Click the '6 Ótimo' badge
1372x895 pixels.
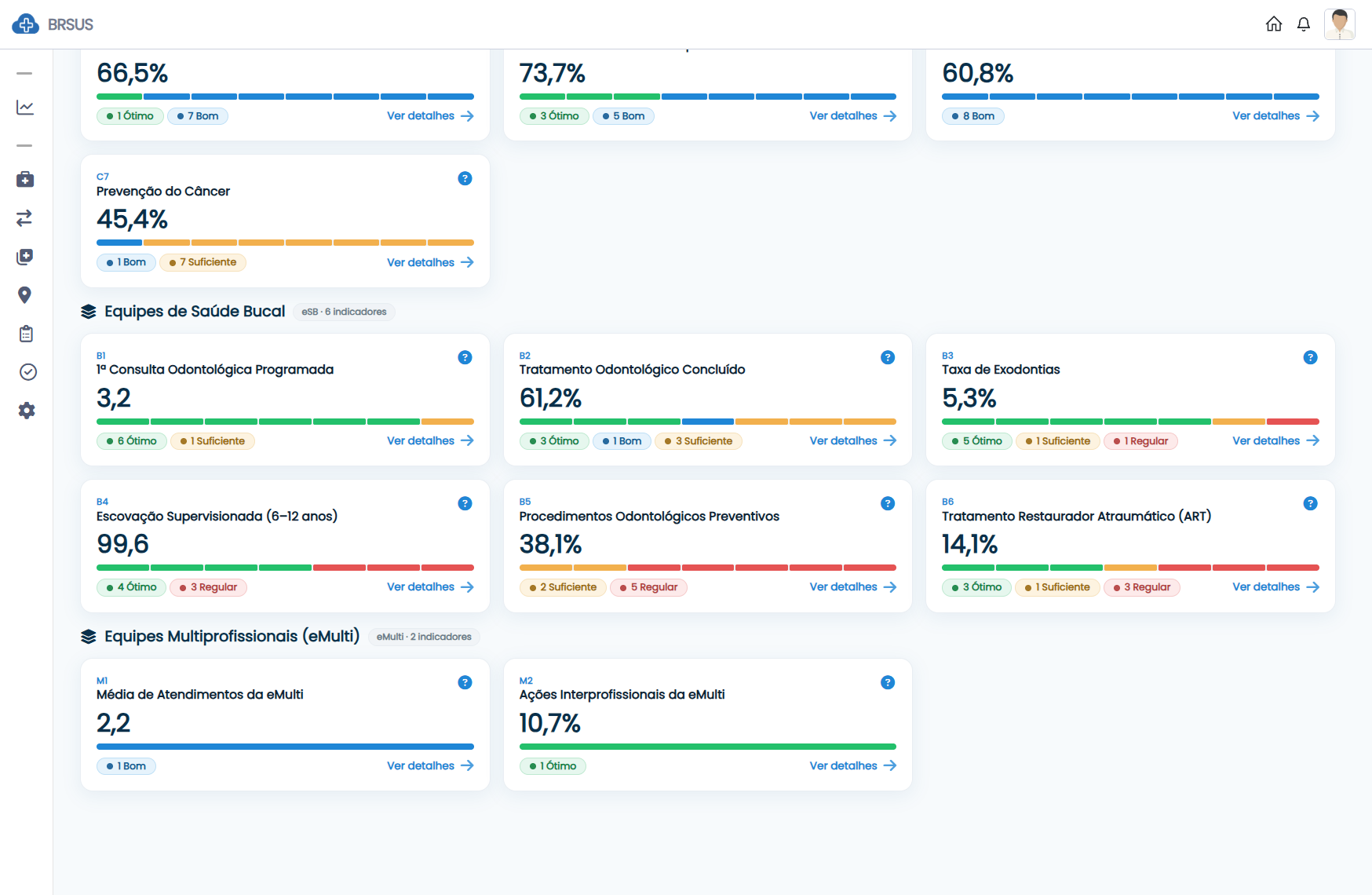131,441
